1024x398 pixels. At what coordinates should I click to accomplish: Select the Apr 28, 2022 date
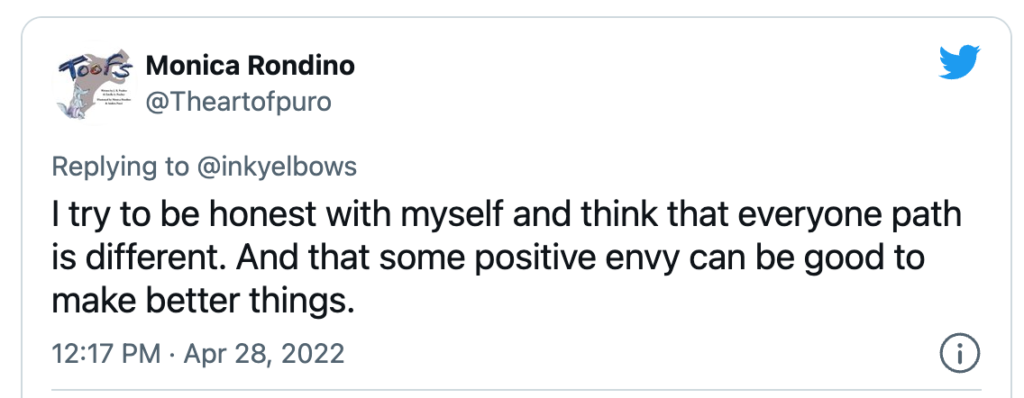pyautogui.click(x=264, y=354)
